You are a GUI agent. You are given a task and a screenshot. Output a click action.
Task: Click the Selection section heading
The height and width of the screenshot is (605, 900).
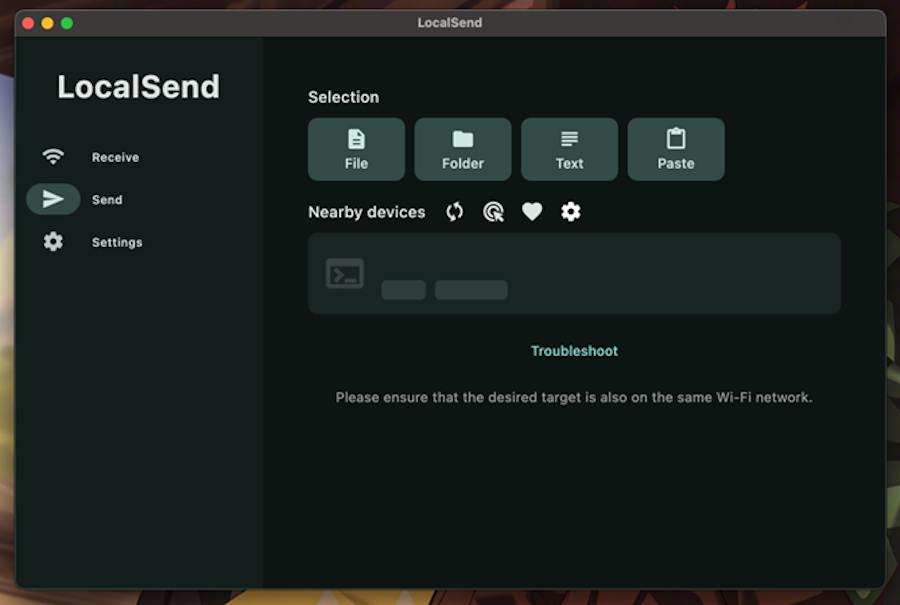click(343, 97)
